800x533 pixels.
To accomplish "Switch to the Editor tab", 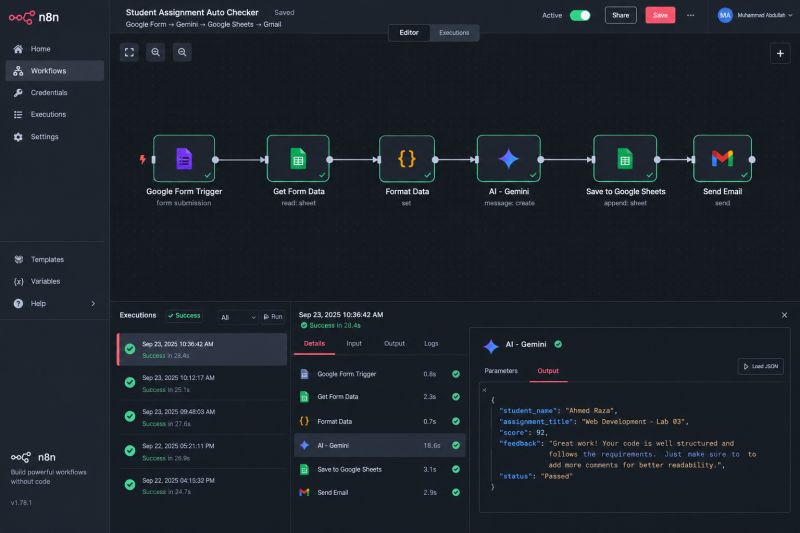I will point(409,33).
